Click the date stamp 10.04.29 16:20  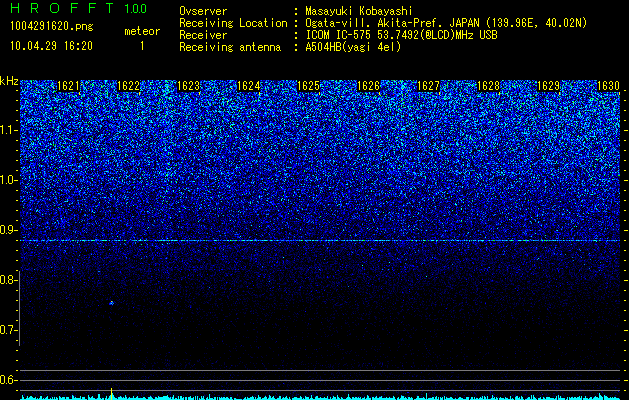(51, 46)
